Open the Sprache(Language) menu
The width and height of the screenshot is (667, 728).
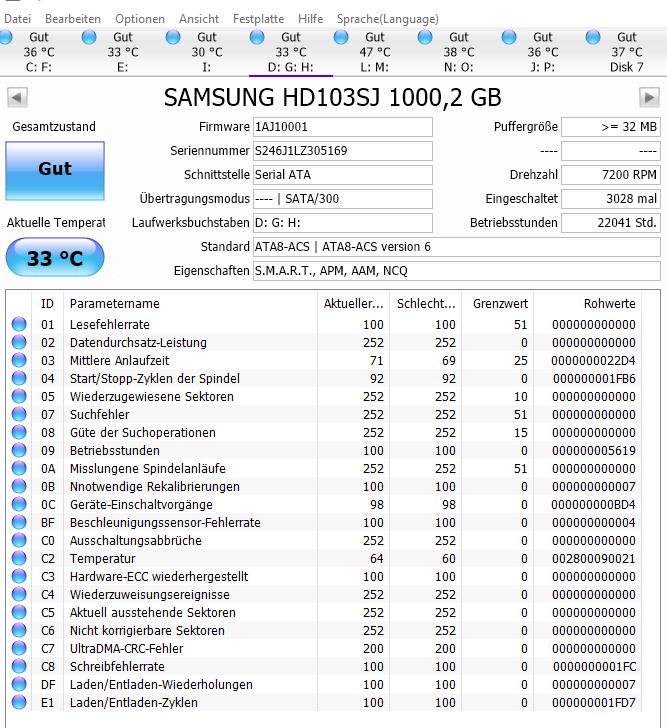click(x=388, y=19)
